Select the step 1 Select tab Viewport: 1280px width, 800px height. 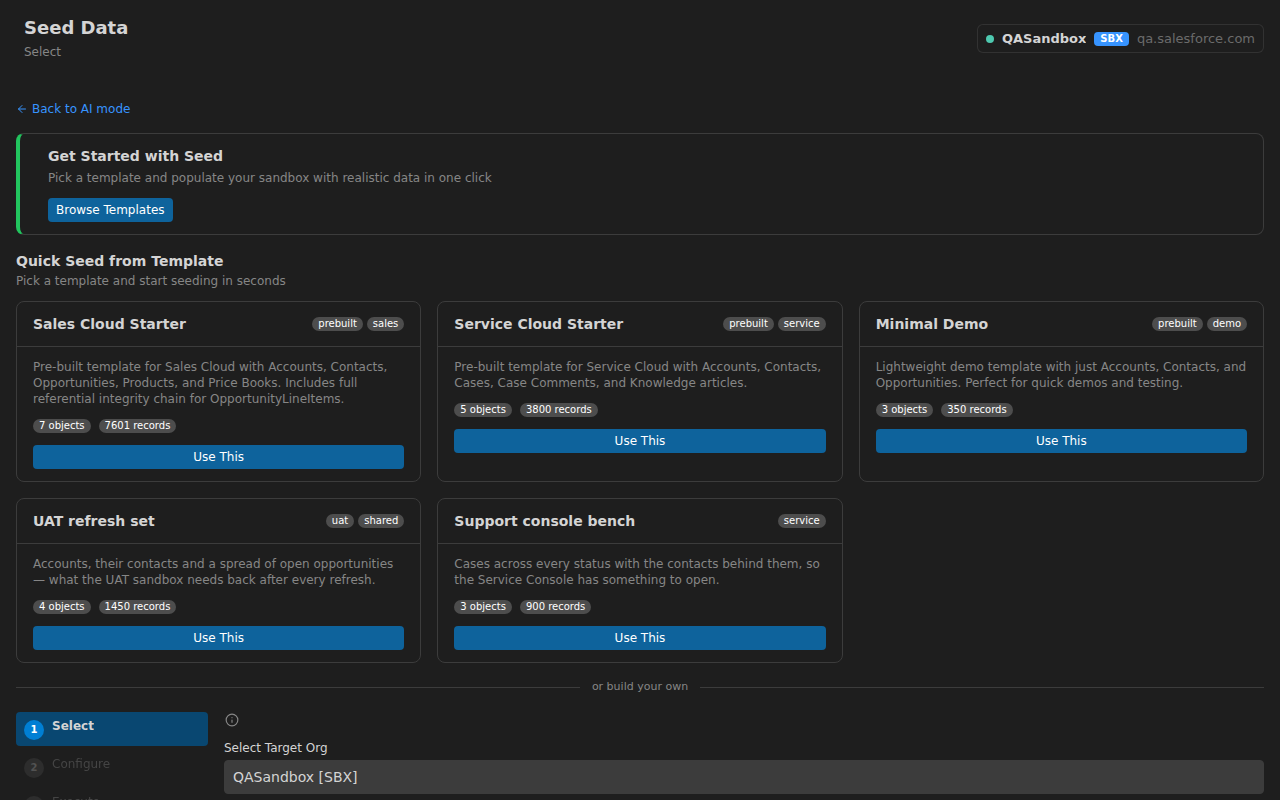click(x=112, y=729)
